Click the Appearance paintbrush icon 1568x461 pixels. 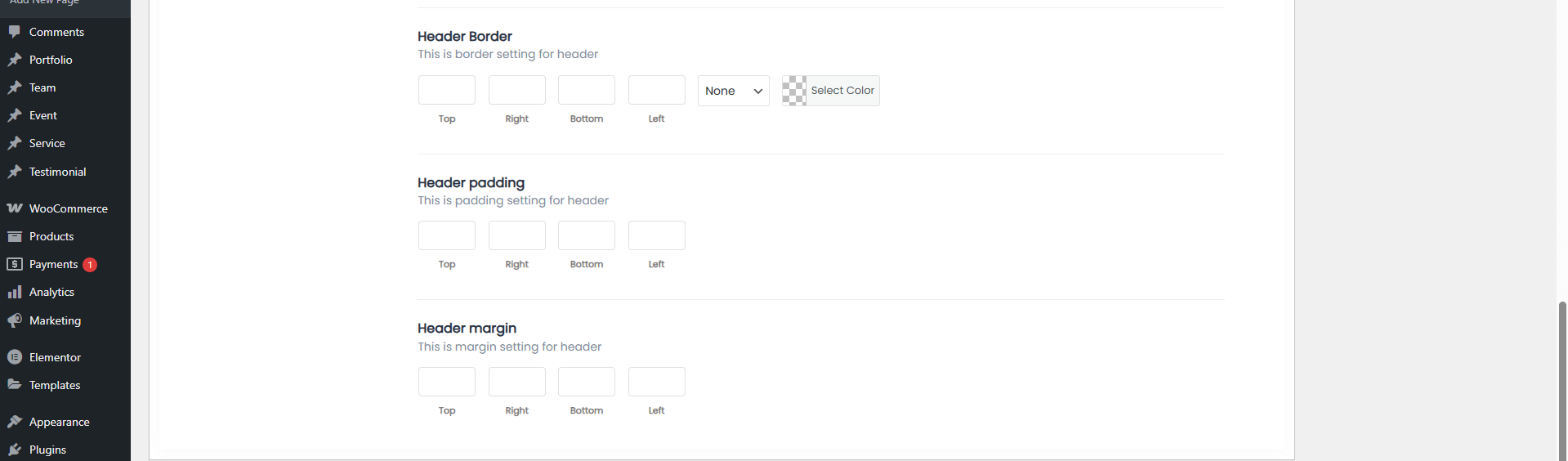[x=14, y=422]
